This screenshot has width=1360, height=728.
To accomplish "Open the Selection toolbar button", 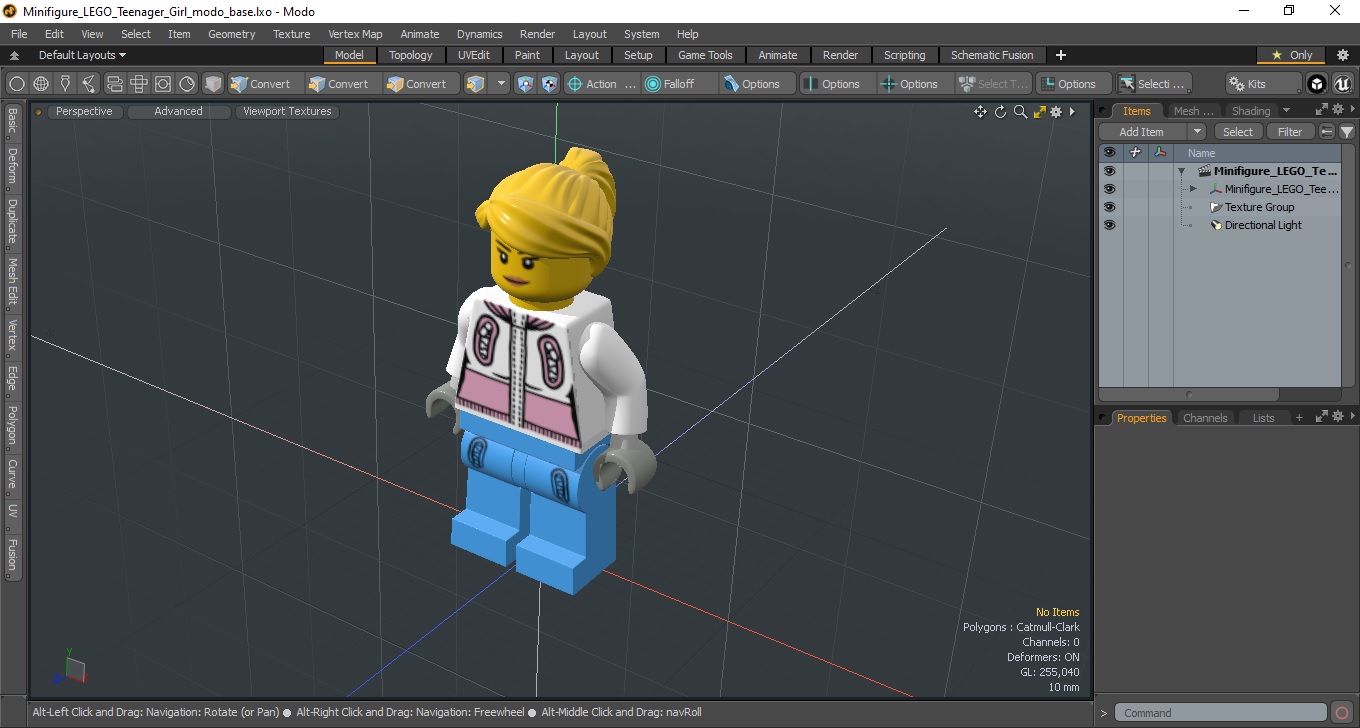I will point(1153,84).
